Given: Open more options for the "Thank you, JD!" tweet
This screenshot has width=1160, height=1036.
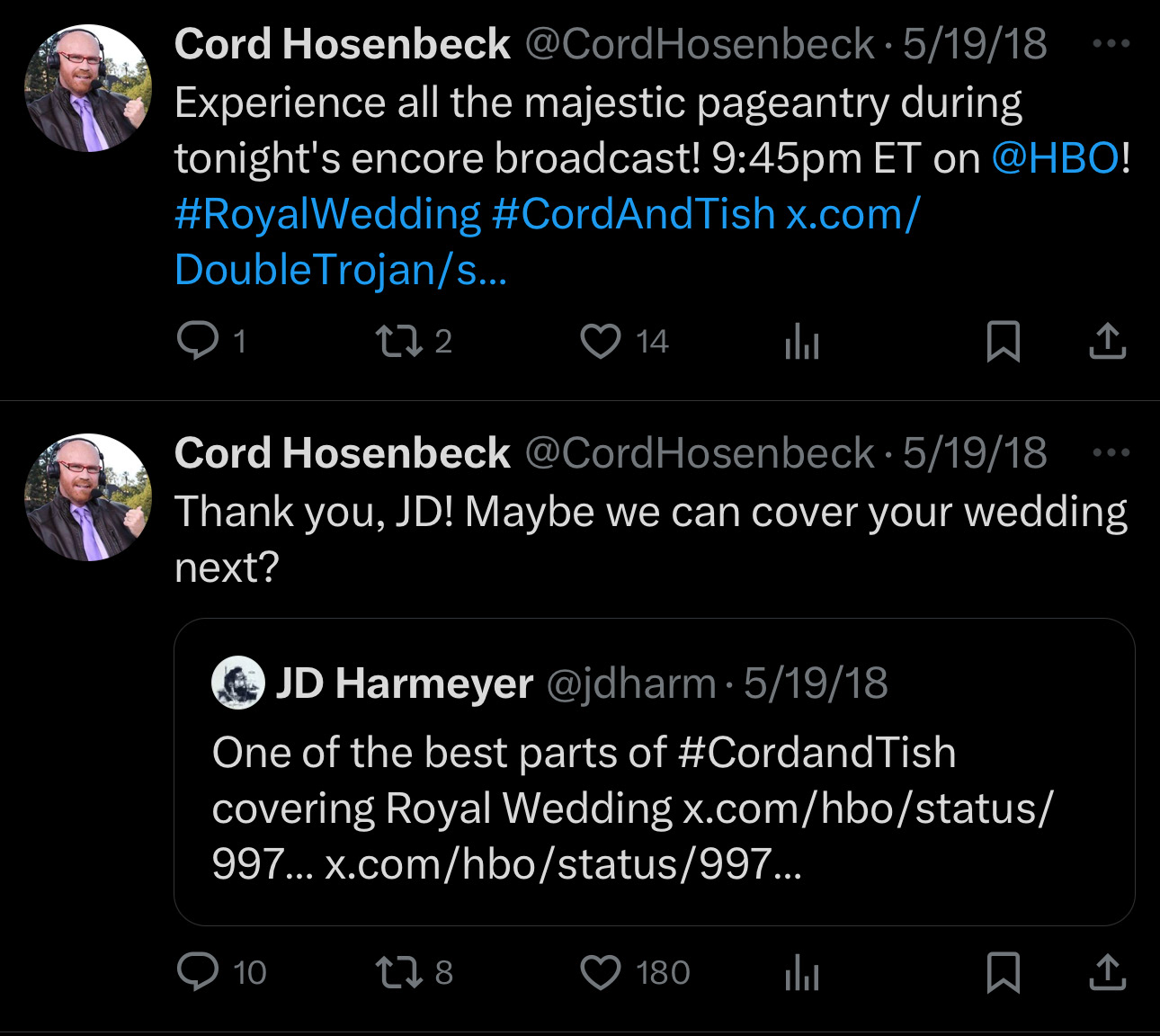Looking at the screenshot, I should point(1111,452).
